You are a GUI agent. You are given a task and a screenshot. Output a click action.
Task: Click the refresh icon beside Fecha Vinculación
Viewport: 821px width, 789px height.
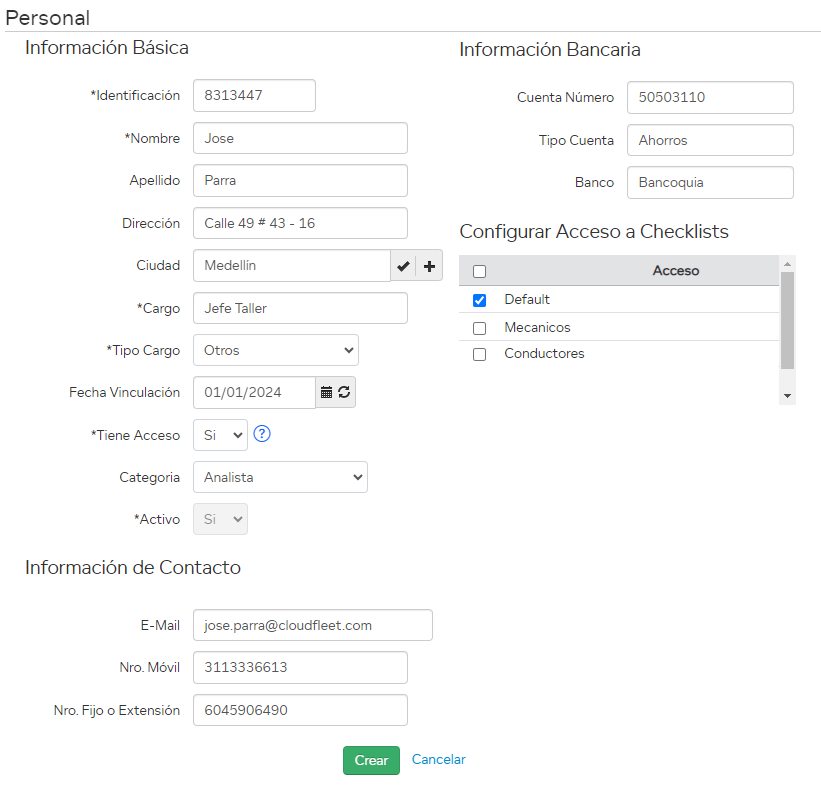click(x=344, y=392)
